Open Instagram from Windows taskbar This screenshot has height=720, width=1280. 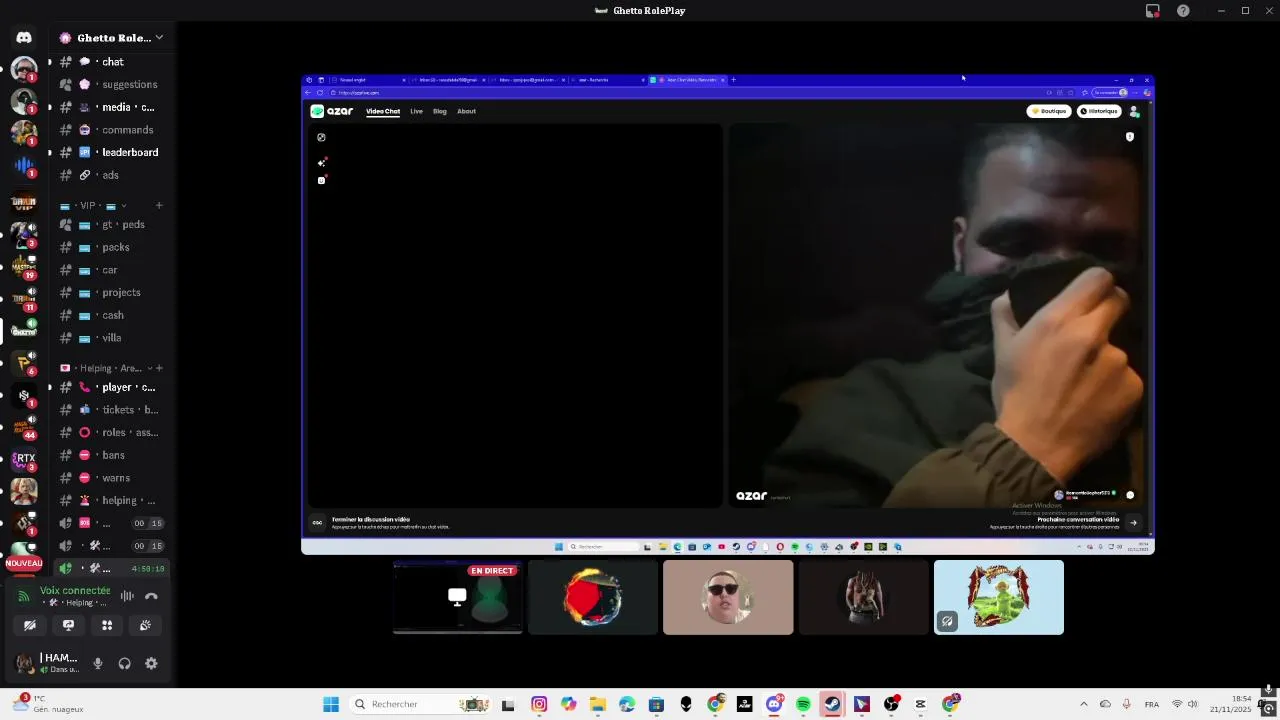[x=539, y=704]
